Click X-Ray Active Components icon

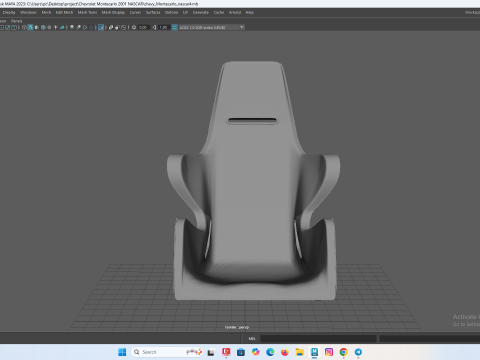[x=117, y=27]
